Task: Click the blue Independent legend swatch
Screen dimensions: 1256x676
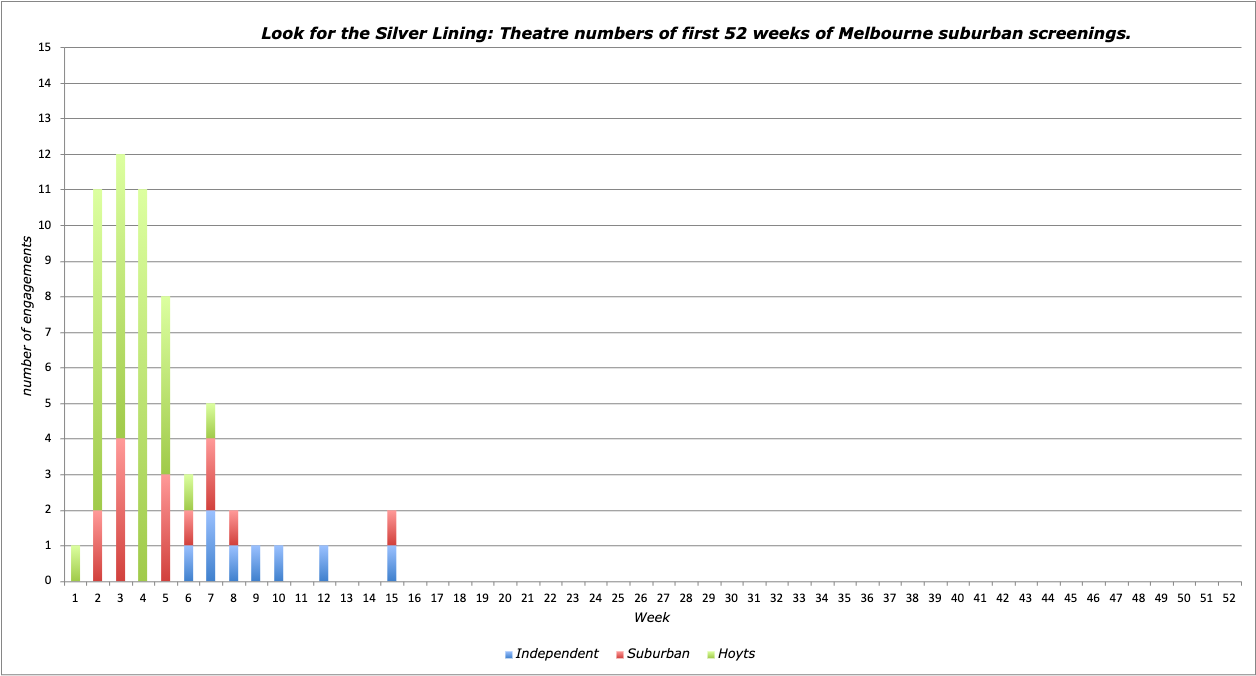Action: (x=509, y=655)
